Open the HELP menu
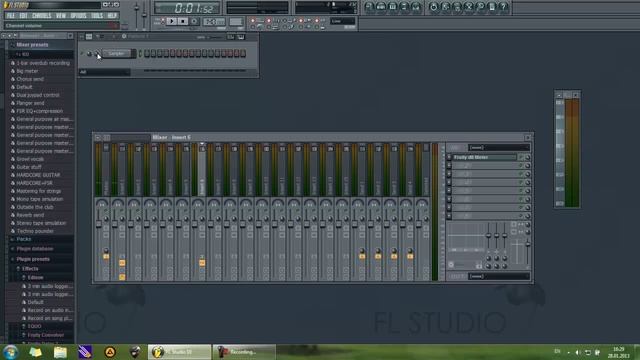This screenshot has height=360, width=640. click(112, 16)
